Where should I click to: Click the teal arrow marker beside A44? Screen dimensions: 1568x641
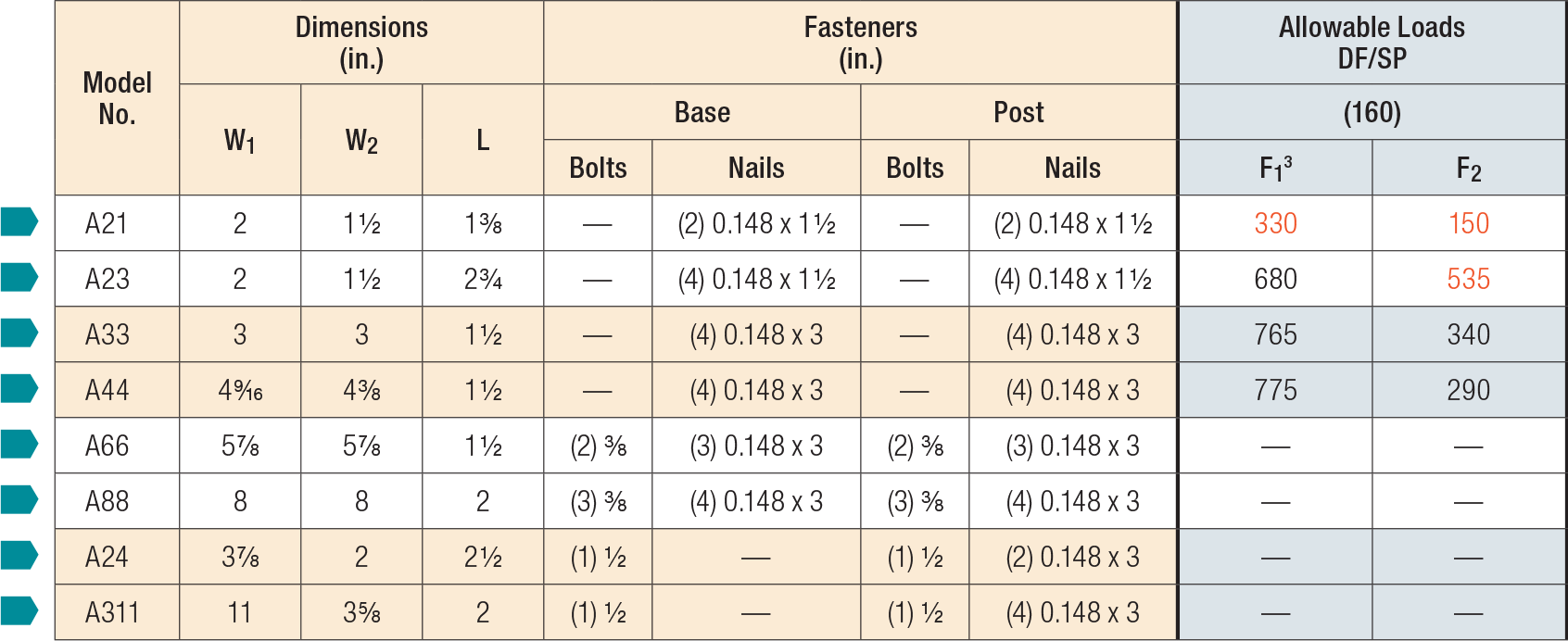[x=19, y=389]
